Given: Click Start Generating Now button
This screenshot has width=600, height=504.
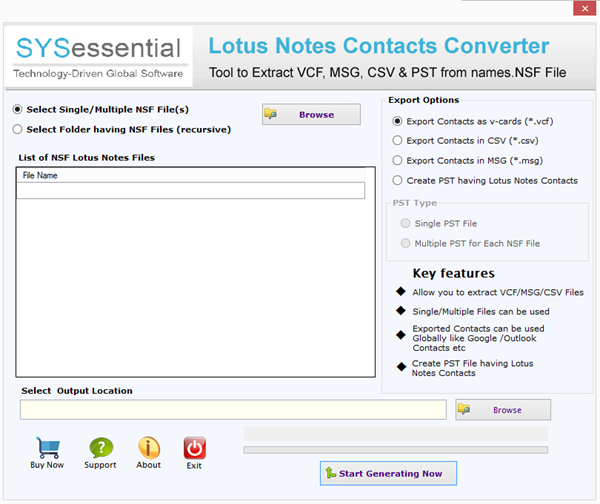Looking at the screenshot, I should 388,473.
